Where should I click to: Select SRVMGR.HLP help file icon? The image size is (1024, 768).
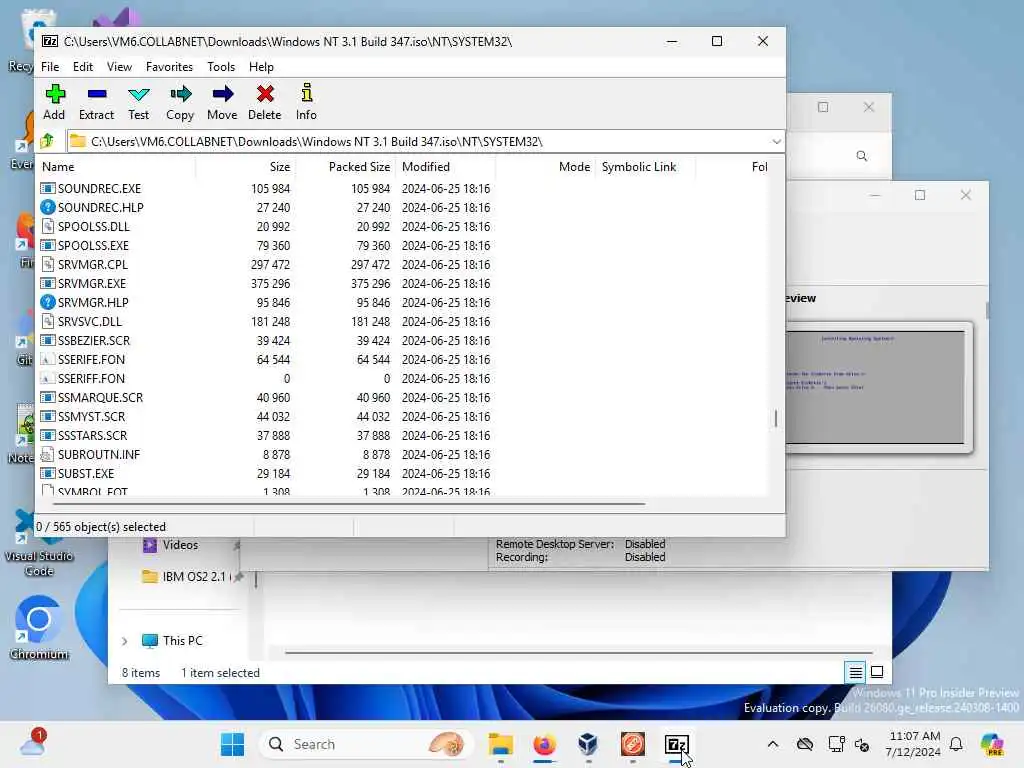tap(47, 302)
